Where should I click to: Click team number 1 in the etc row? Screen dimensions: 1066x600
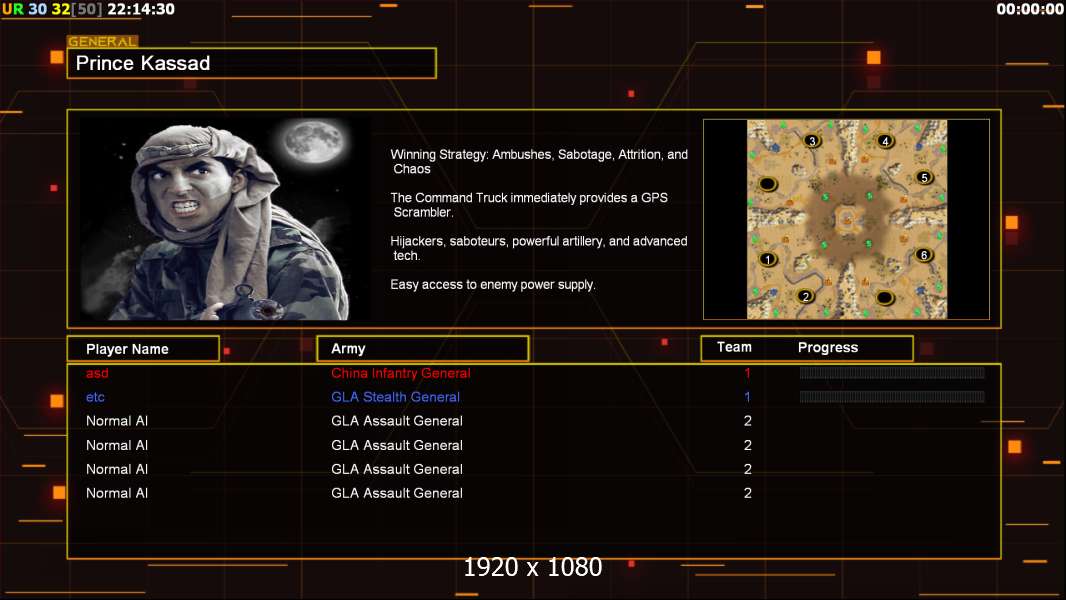[x=747, y=397]
